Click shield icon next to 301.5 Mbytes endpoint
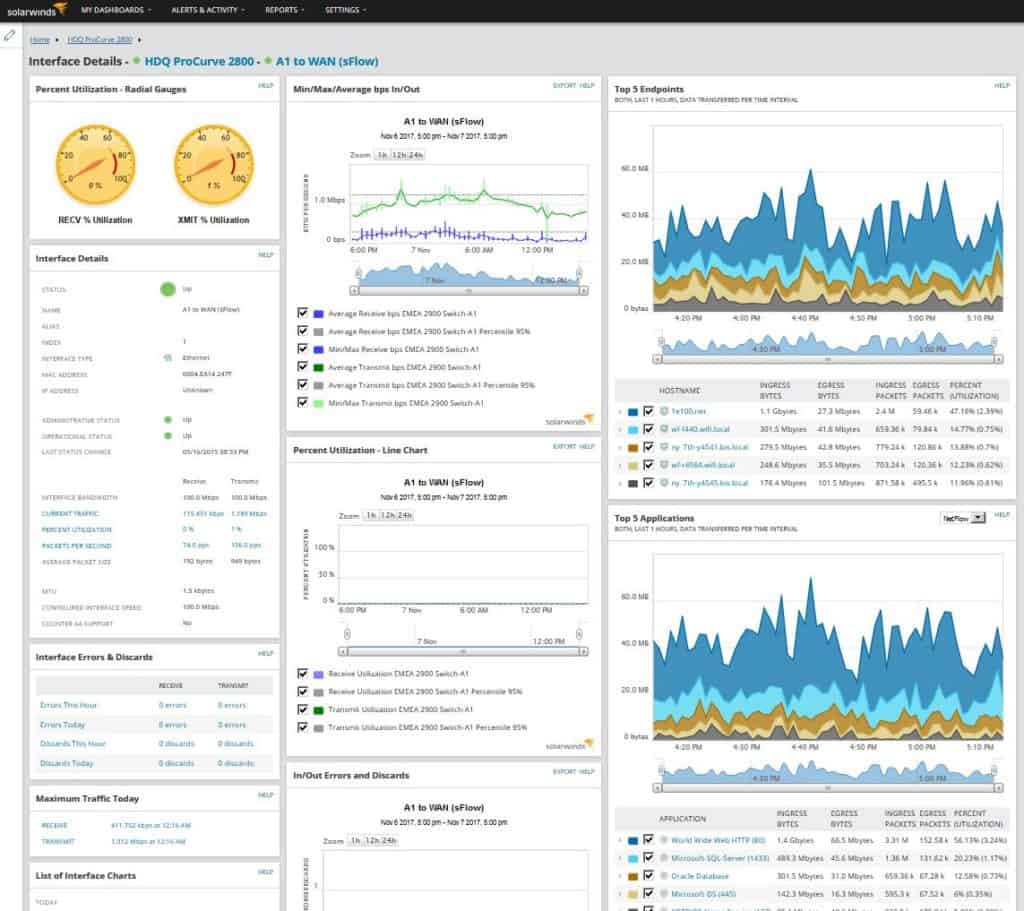The image size is (1024, 911). 664,429
